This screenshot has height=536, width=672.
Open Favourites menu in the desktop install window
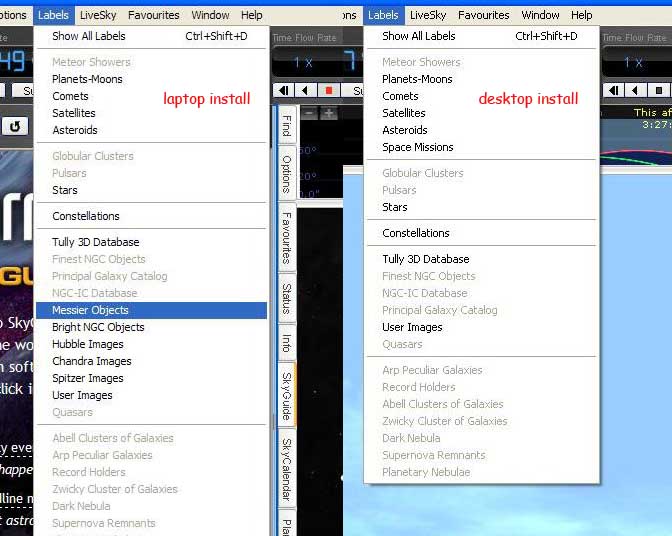[x=483, y=15]
